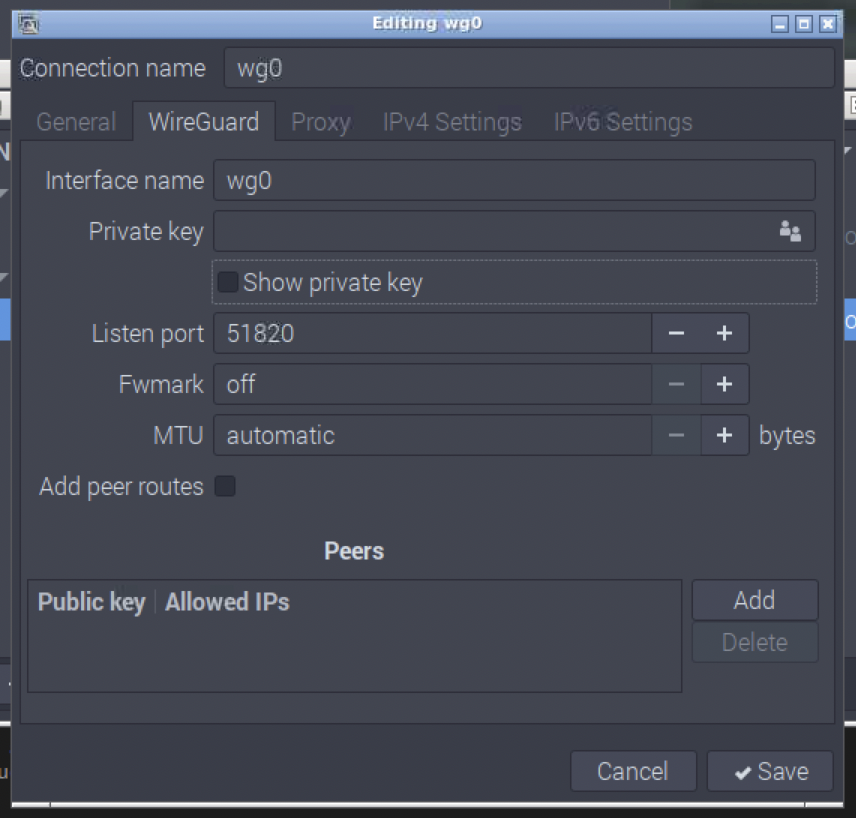Image resolution: width=856 pixels, height=818 pixels.
Task: Increase the MTU bytes with plus
Action: pyautogui.click(x=725, y=435)
